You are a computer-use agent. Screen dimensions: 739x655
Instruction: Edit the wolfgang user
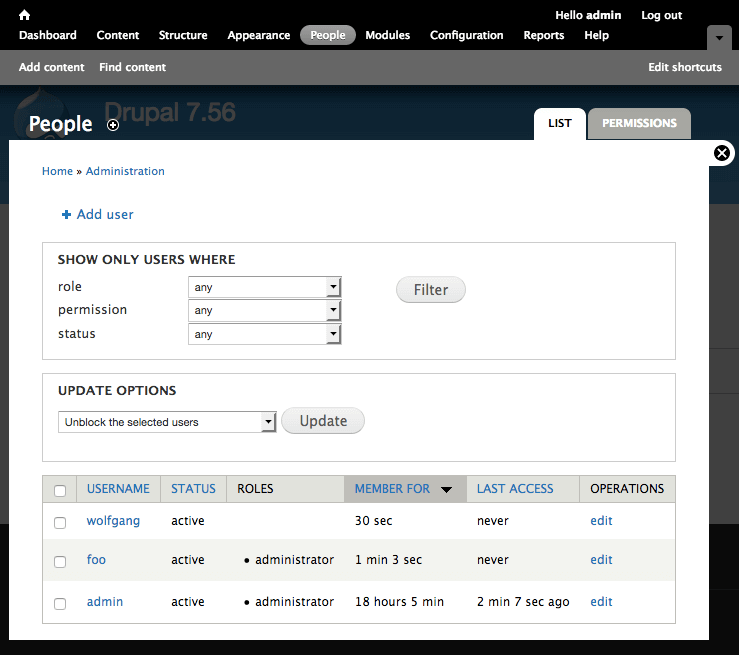coord(601,521)
